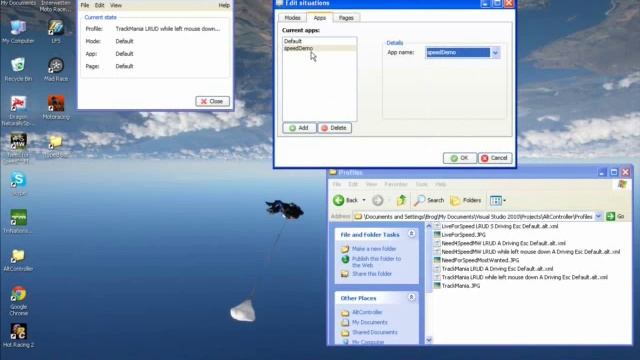Launch Dragon NaturallySpeaking desktop shortcut
The height and width of the screenshot is (360, 640).
point(18,110)
